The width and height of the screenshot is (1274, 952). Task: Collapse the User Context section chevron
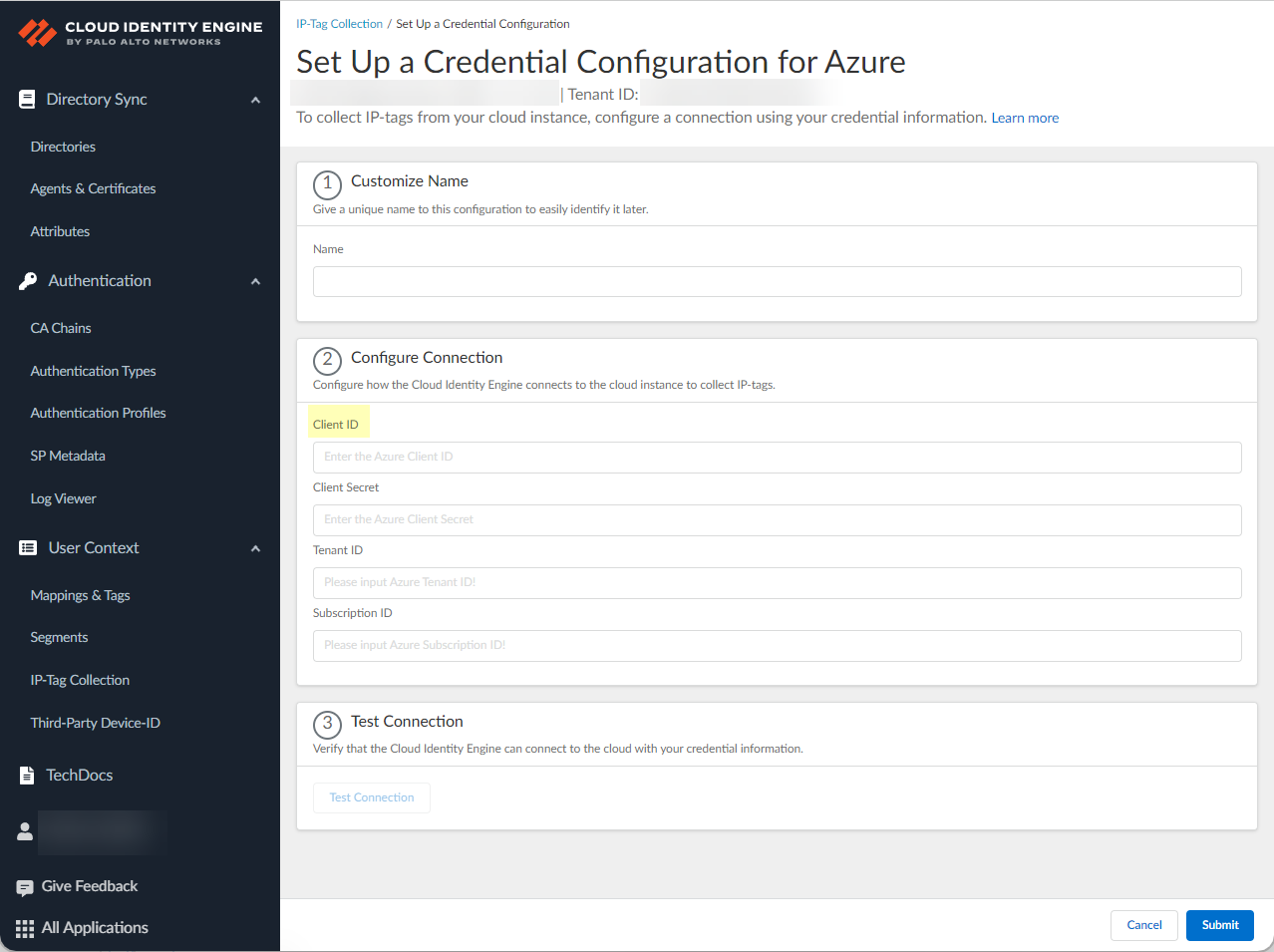(x=255, y=548)
